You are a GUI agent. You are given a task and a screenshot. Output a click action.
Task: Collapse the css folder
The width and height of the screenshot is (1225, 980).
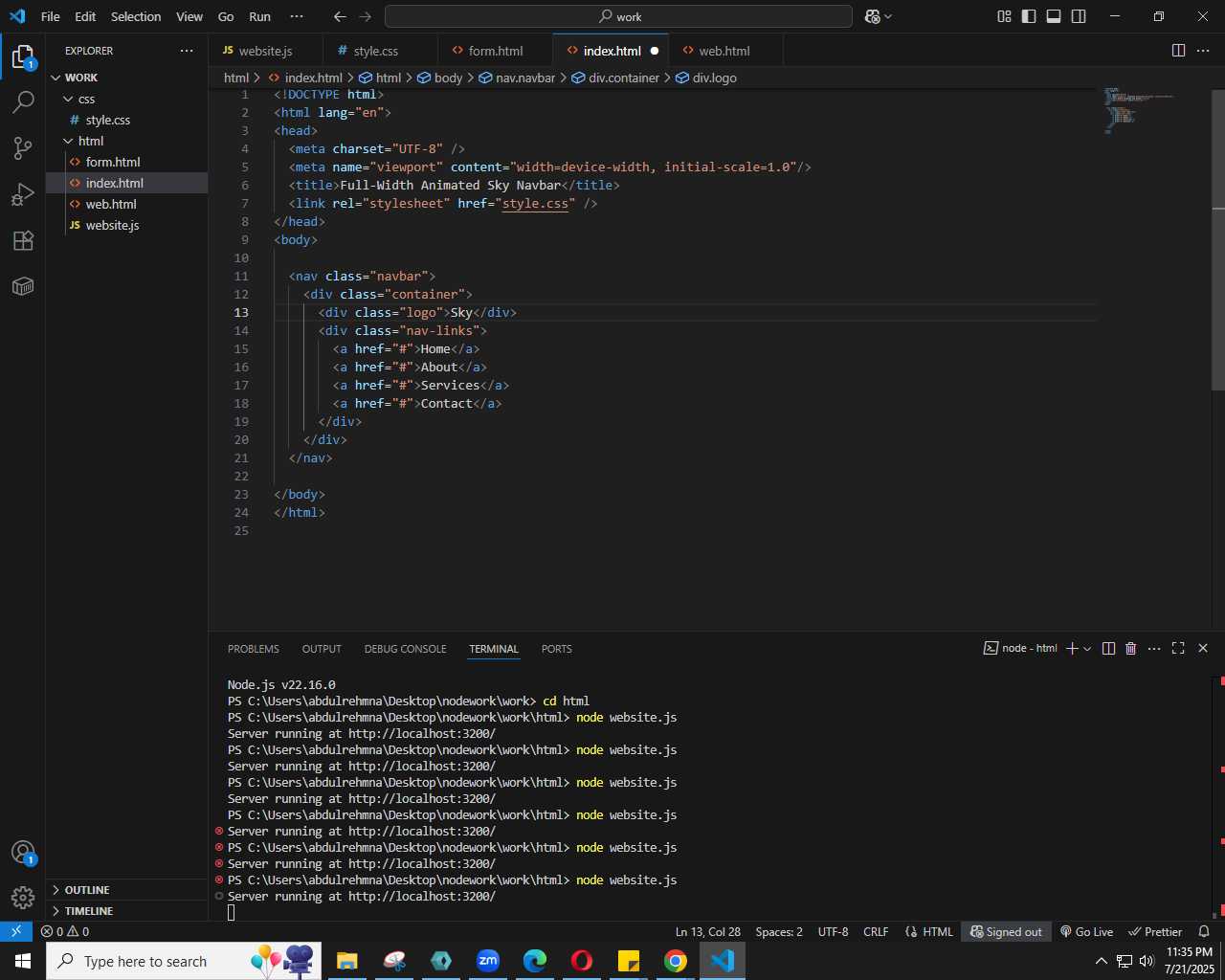click(126, 99)
